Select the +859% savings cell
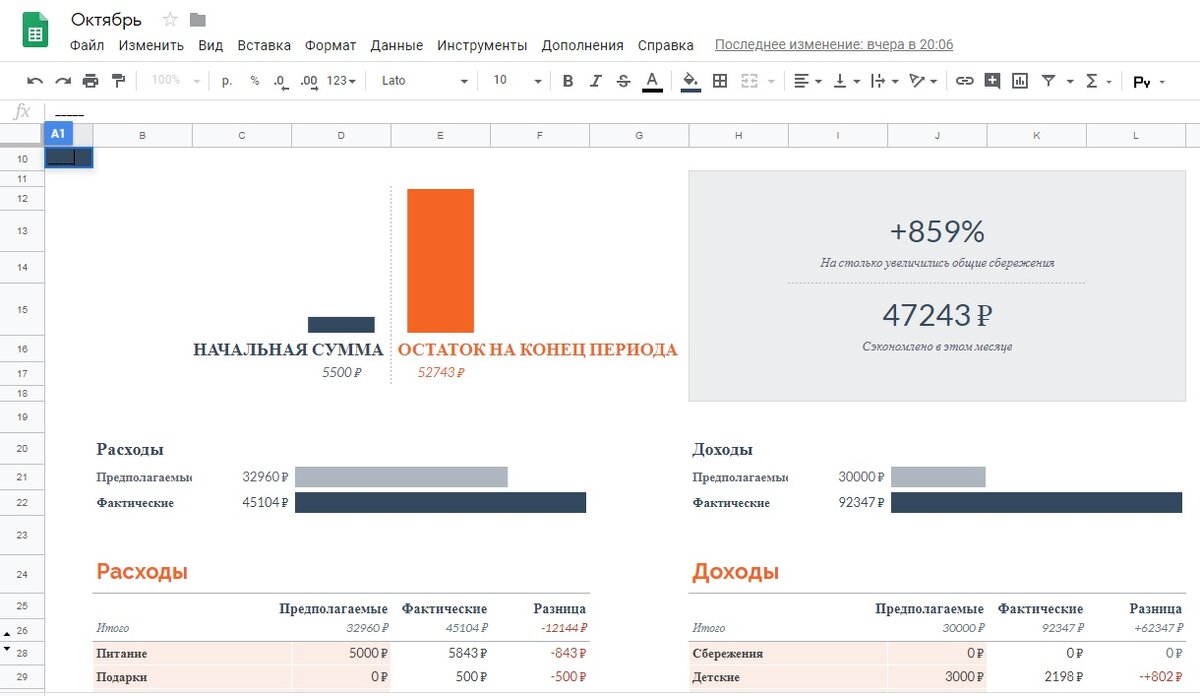Image resolution: width=1200 pixels, height=696 pixels. [937, 231]
